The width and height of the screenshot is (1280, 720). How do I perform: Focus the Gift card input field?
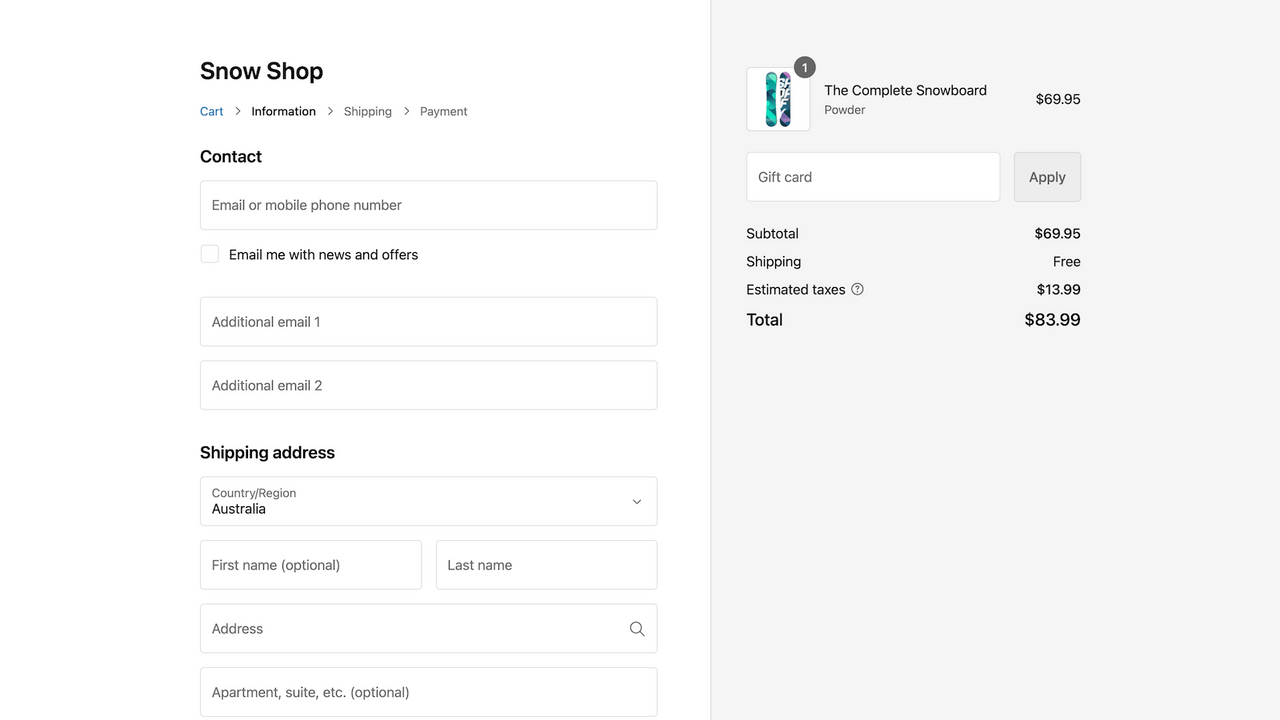point(873,177)
